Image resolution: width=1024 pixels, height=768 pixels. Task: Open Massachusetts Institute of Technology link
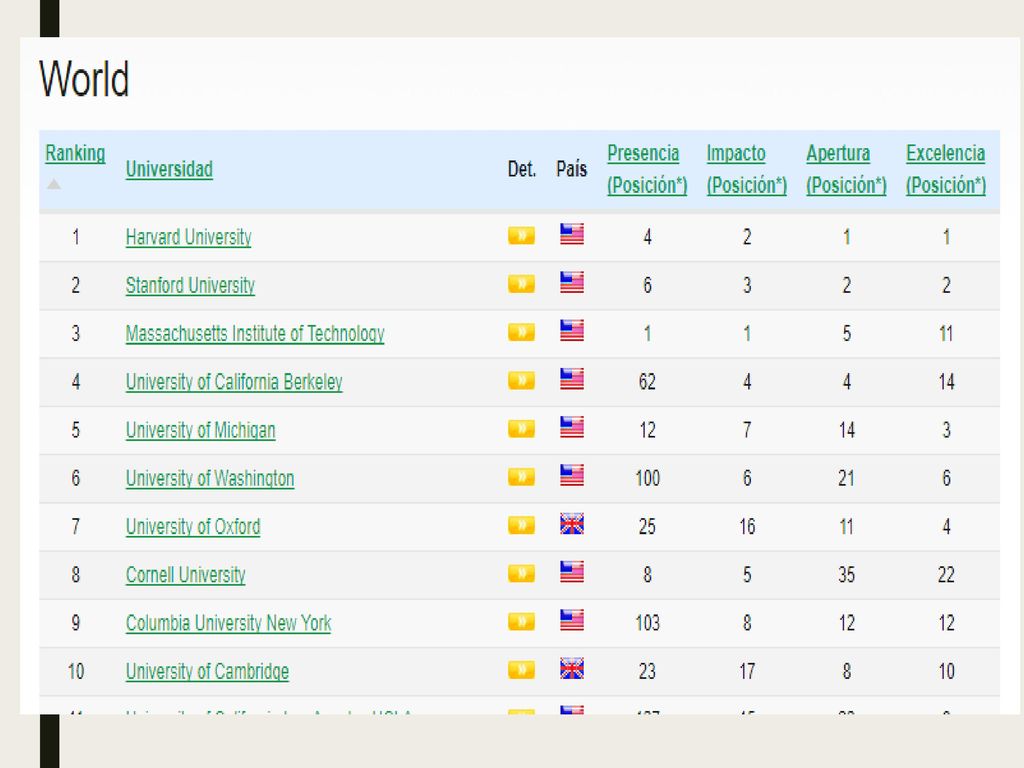pyautogui.click(x=255, y=334)
